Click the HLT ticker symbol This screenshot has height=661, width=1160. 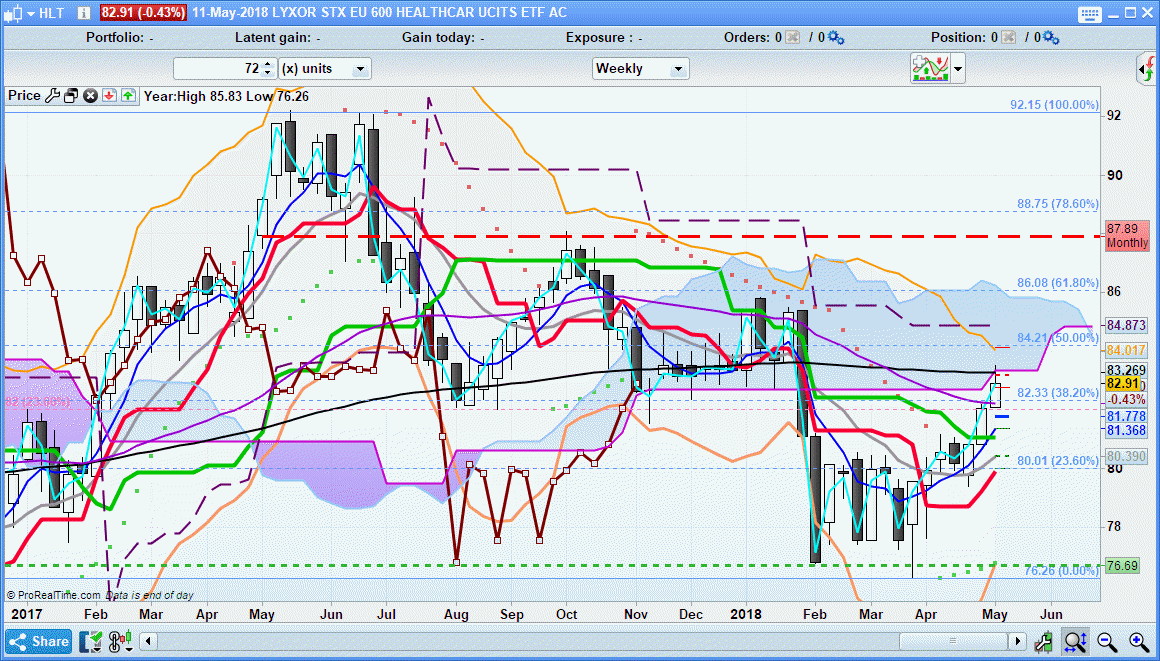click(x=51, y=13)
